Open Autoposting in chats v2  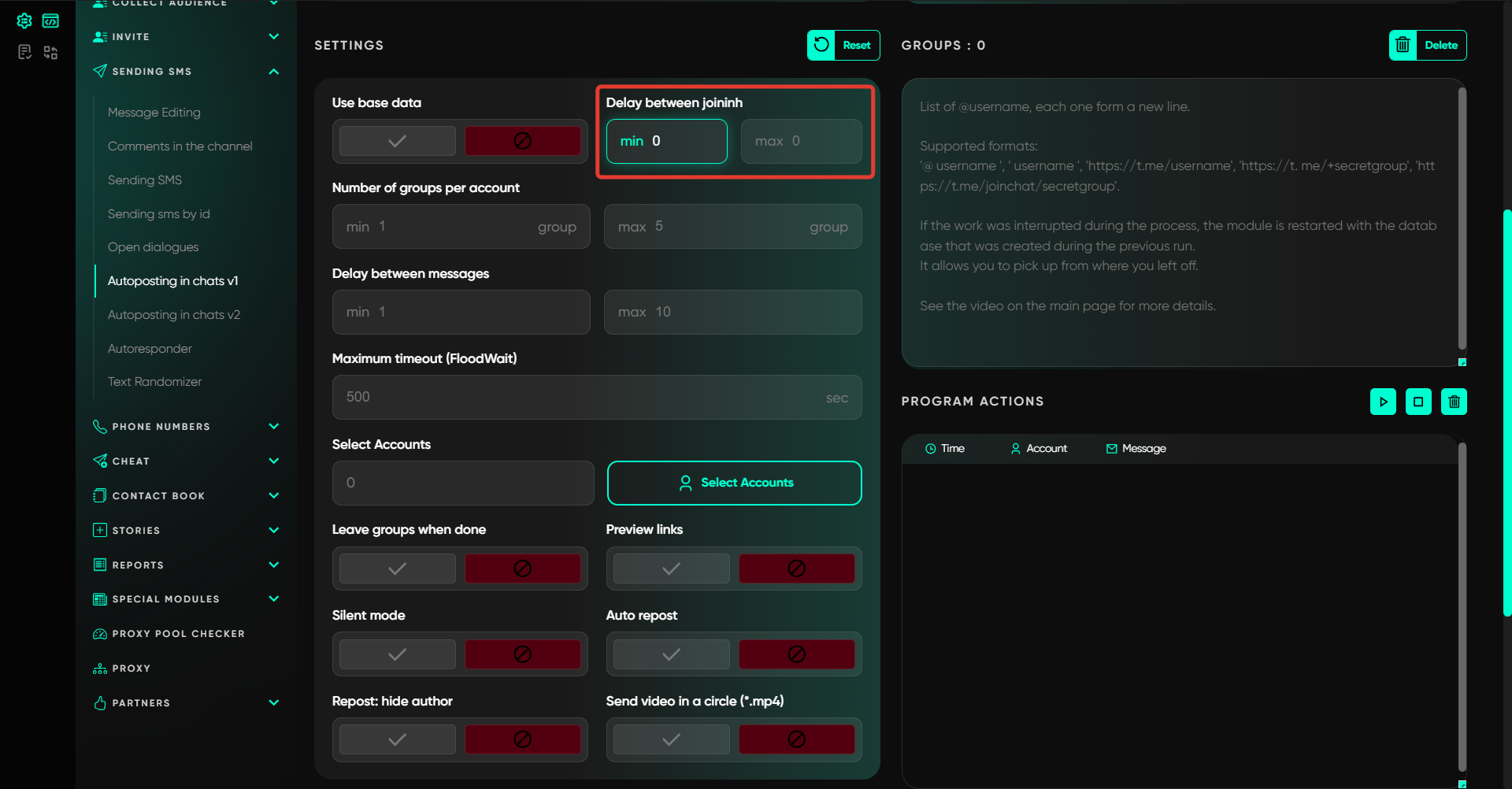pyautogui.click(x=174, y=315)
